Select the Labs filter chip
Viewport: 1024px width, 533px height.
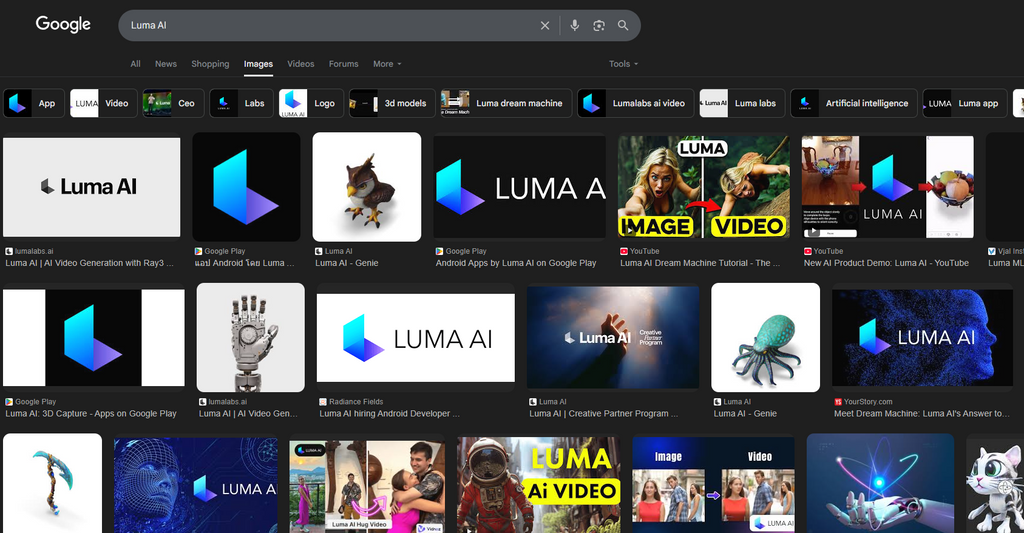click(x=241, y=103)
